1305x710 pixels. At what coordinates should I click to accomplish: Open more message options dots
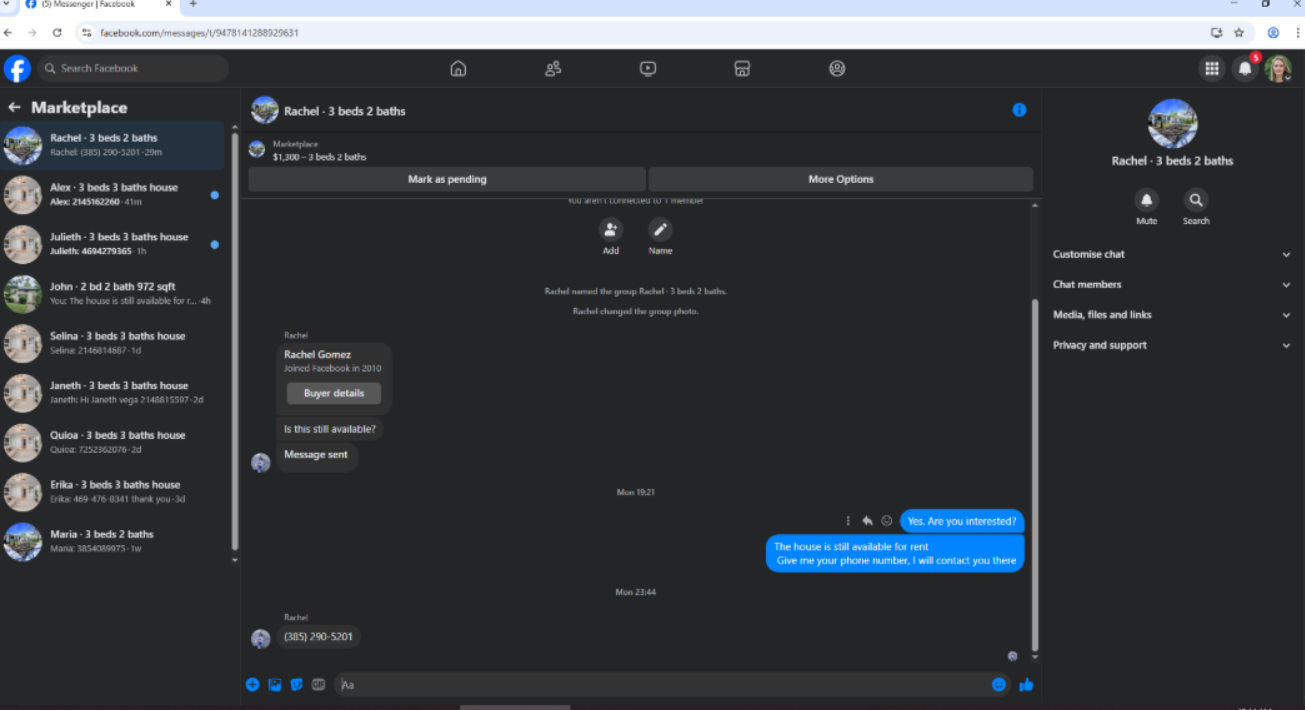tap(849, 521)
